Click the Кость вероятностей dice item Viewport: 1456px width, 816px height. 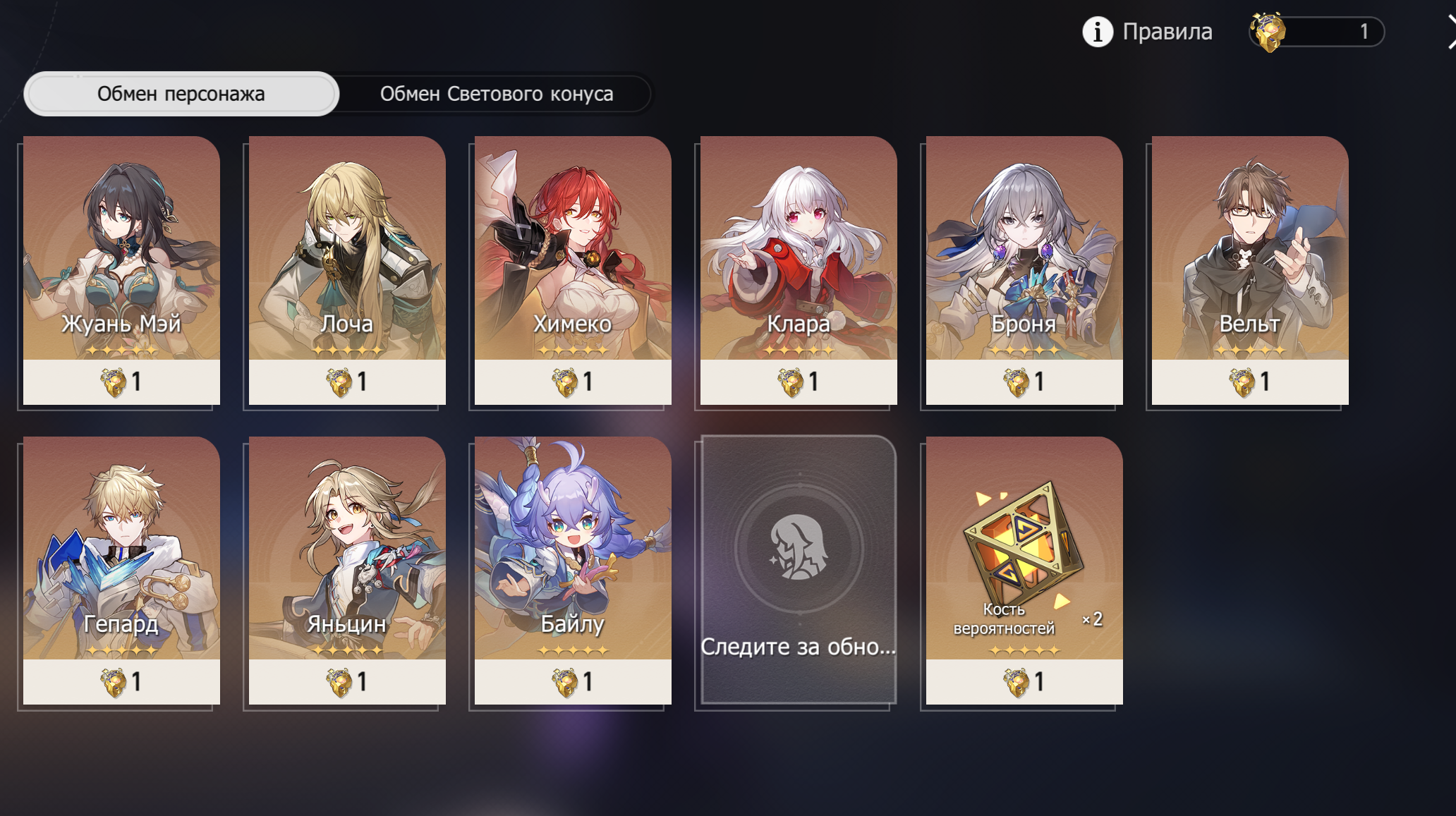click(1024, 571)
